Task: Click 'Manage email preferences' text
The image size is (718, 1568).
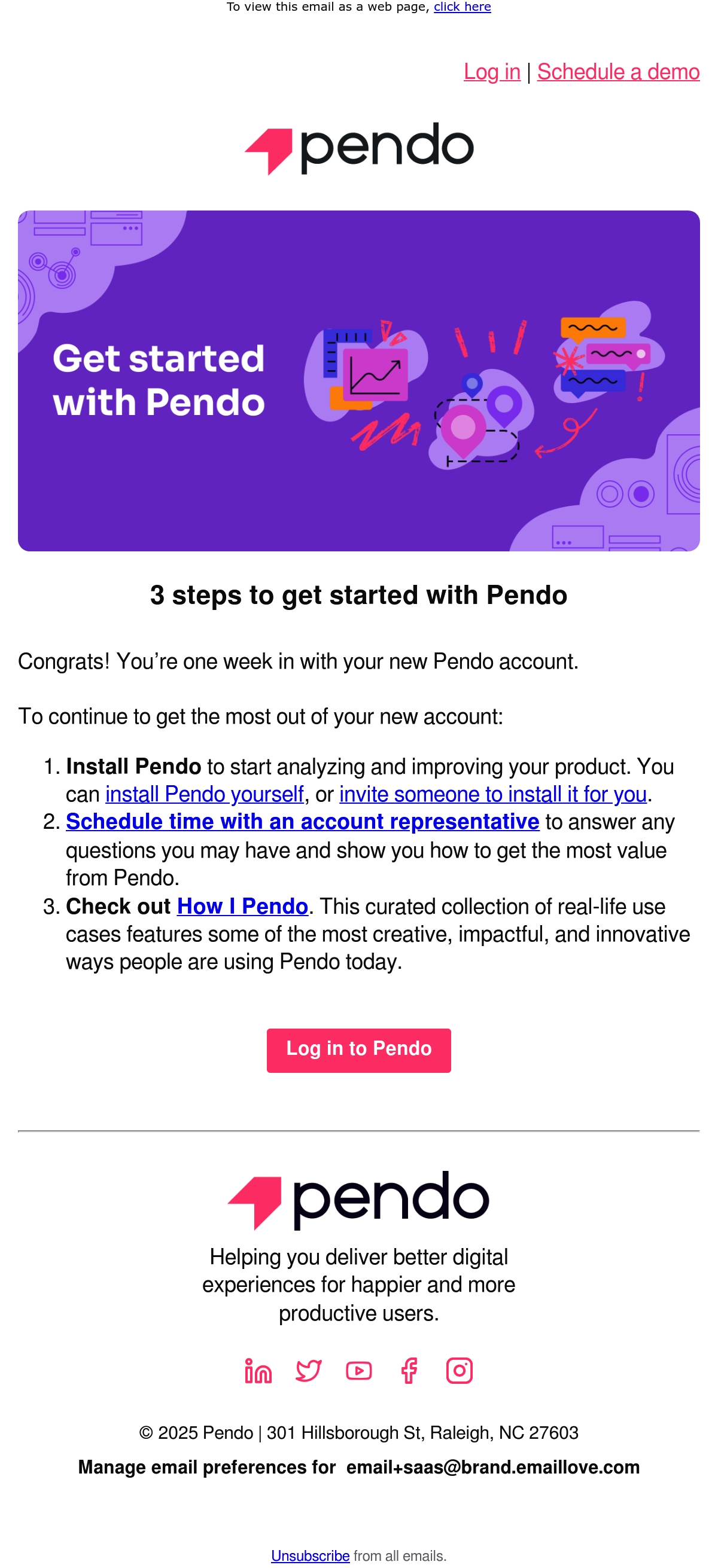Action: pos(207,1467)
